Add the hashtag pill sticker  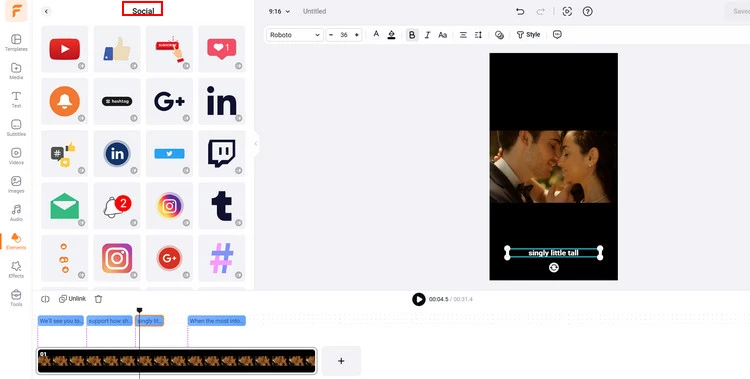pos(117,101)
